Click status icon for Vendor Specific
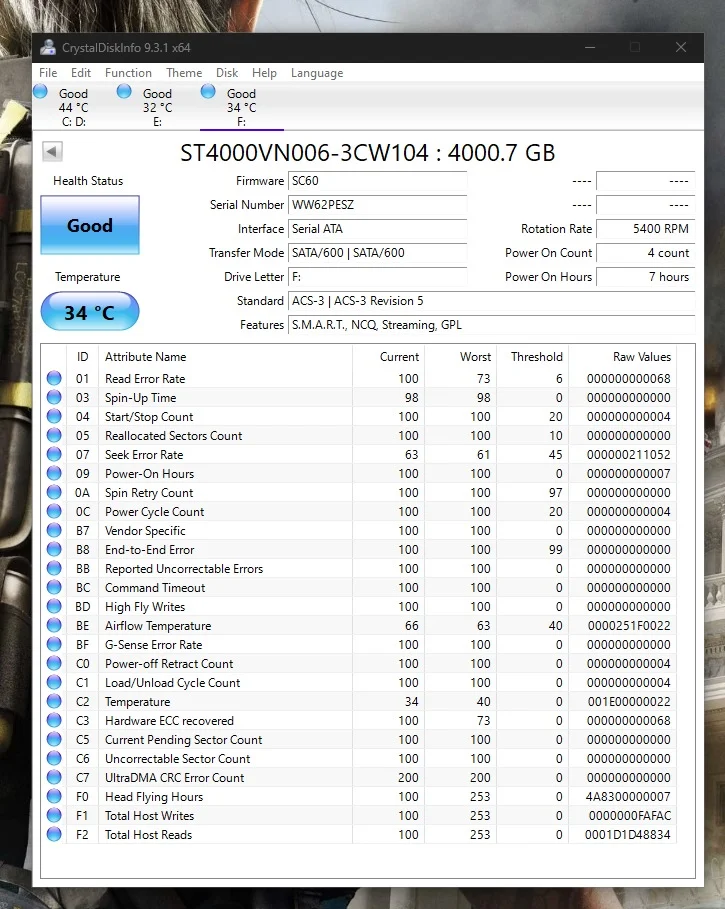 (x=54, y=530)
